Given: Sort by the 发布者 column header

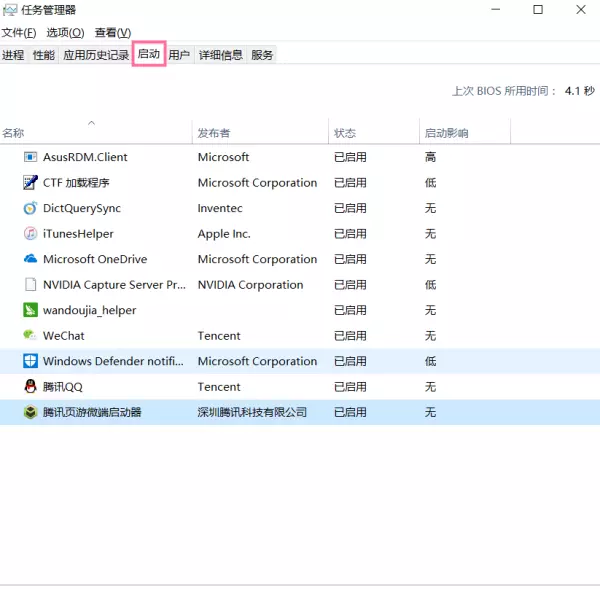Looking at the screenshot, I should tap(260, 133).
